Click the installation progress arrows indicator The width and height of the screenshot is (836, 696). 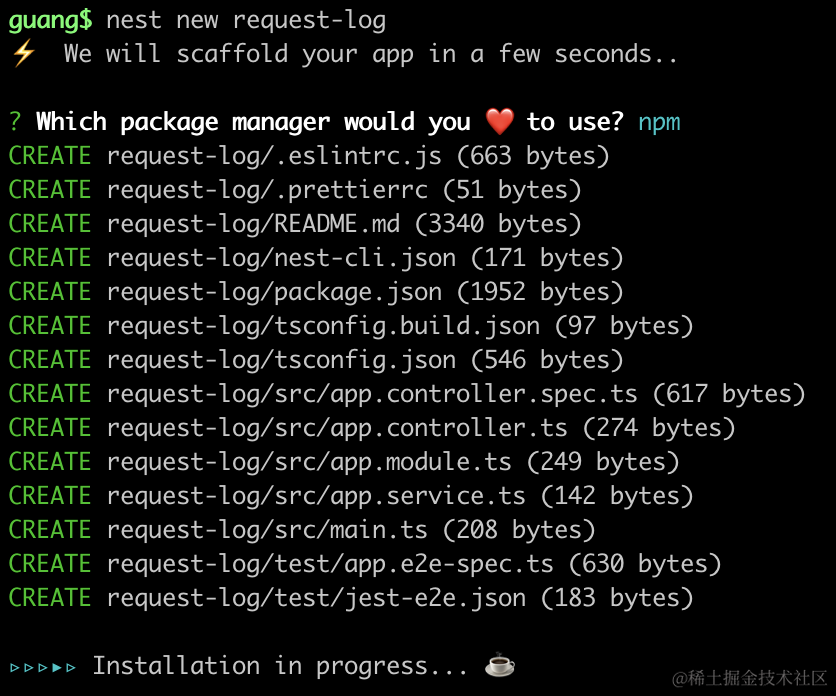pos(42,666)
